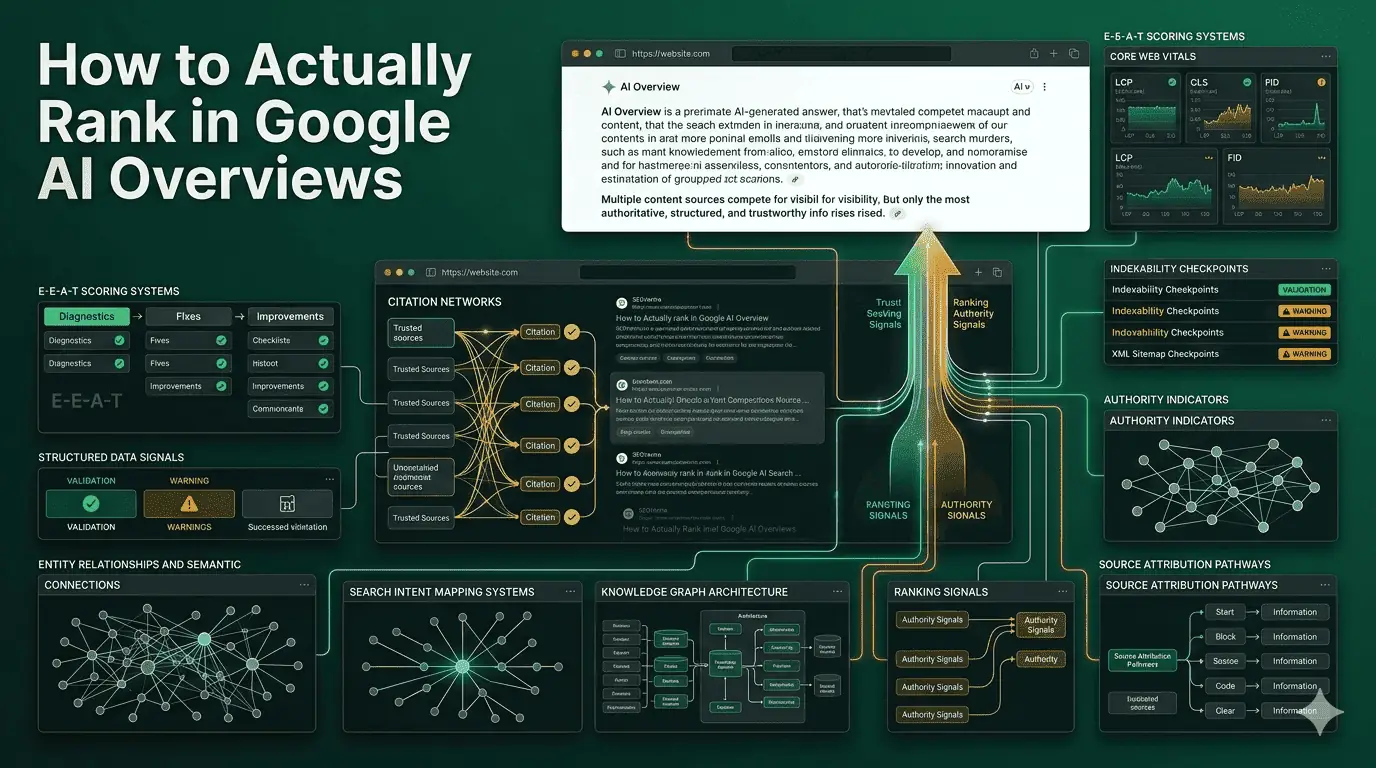1376x768 pixels.
Task: Open the Indexability Checkpoints ellipsis menu
Action: pos(1326,269)
